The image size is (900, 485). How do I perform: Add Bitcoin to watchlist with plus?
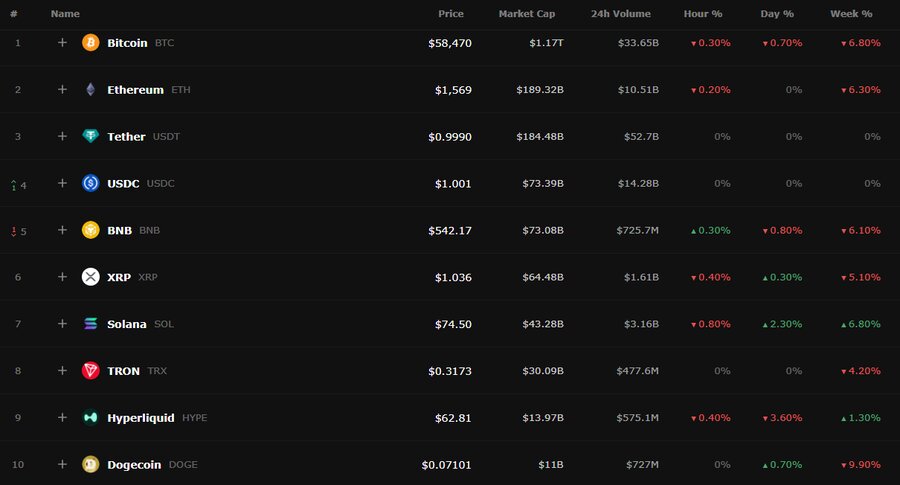click(62, 42)
